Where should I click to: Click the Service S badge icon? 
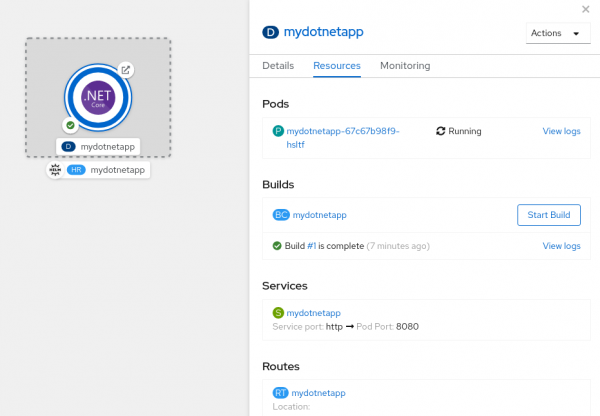click(x=279, y=313)
